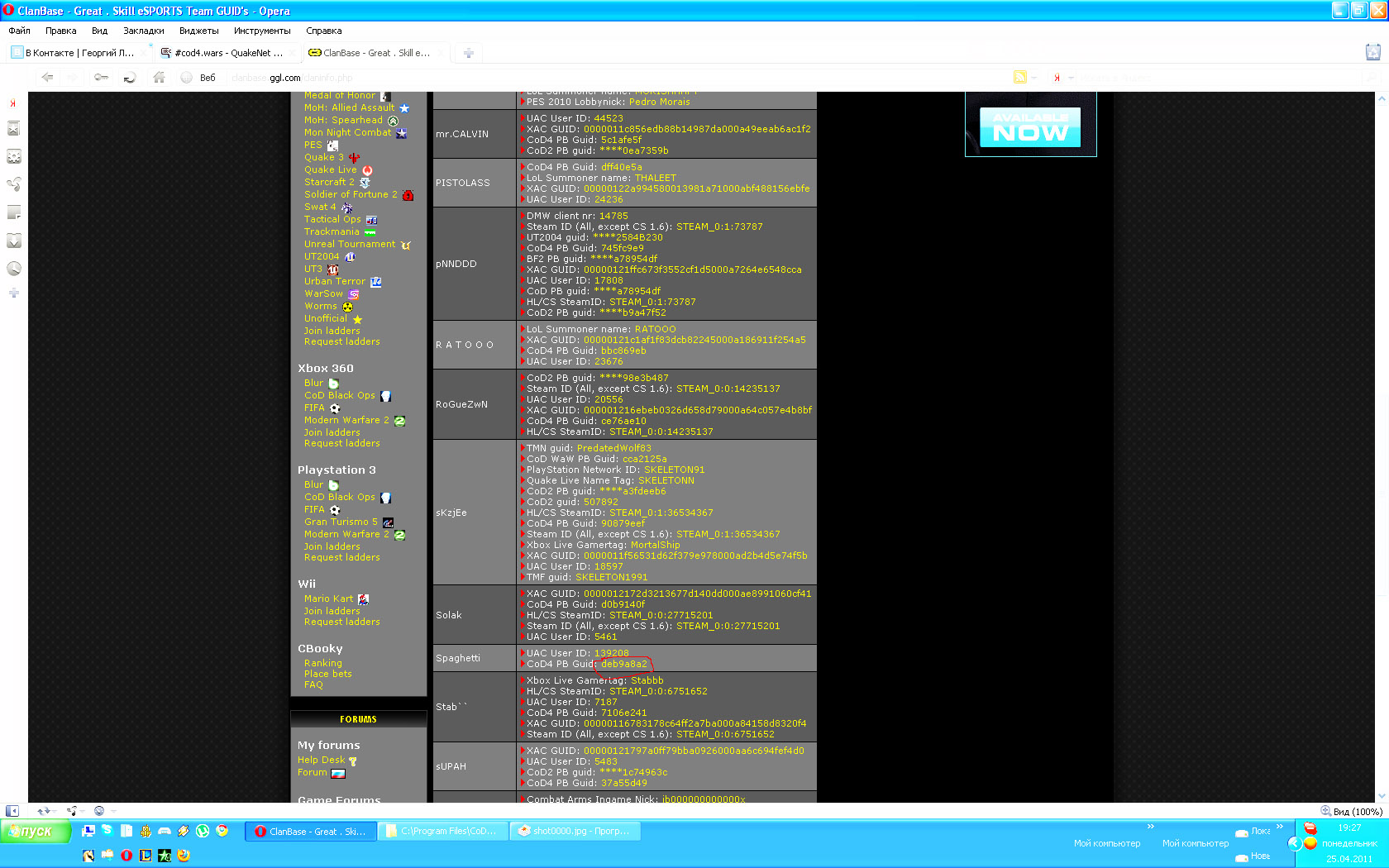Expand the Opera Turbo dropdown arrow
The image size is (1389, 868).
(112, 811)
